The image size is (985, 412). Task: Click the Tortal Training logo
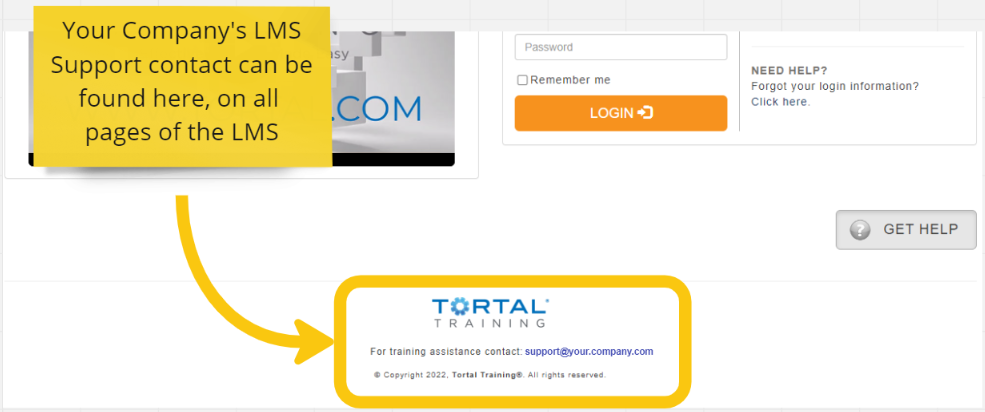pos(491,312)
